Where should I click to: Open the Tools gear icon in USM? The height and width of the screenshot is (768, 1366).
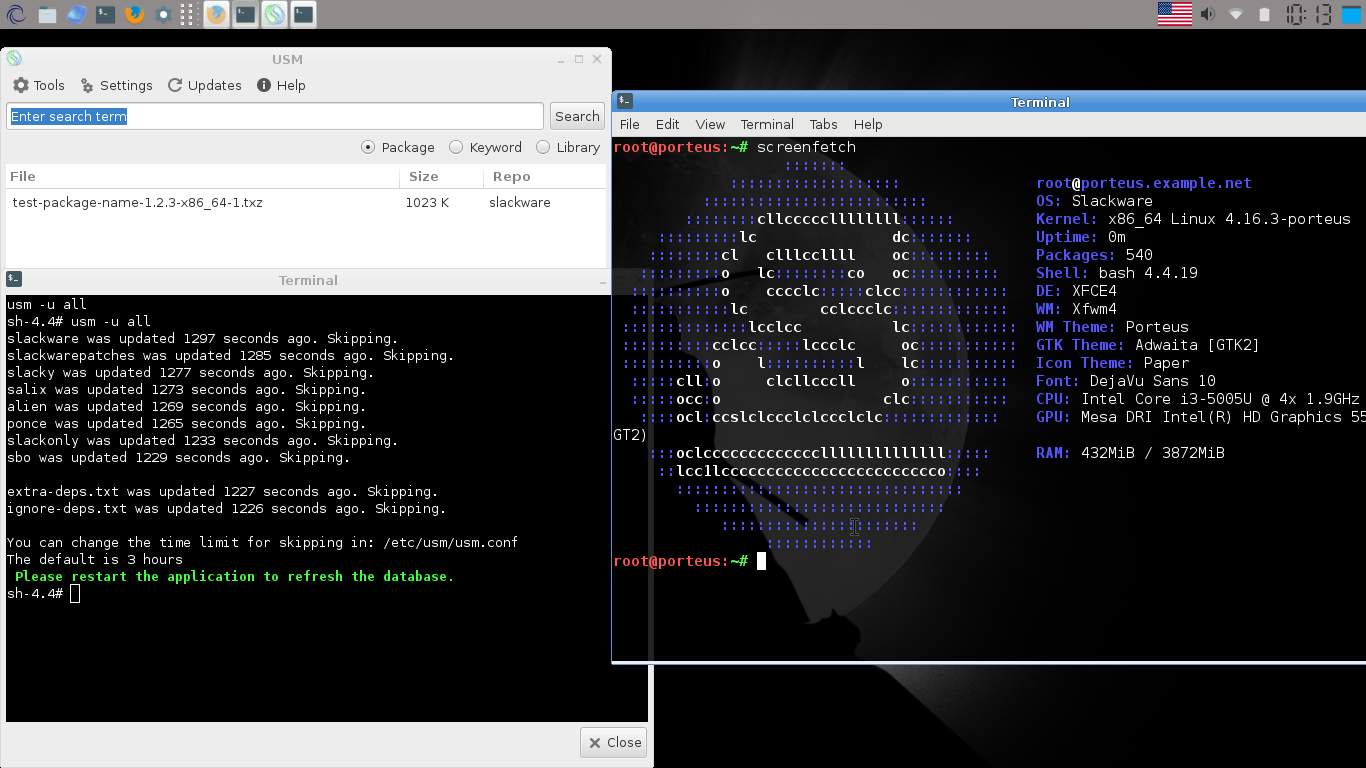click(20, 85)
